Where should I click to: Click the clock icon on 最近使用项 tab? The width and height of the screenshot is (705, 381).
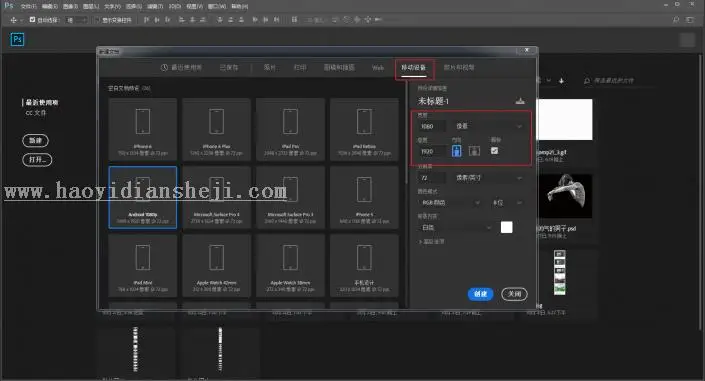tap(164, 67)
